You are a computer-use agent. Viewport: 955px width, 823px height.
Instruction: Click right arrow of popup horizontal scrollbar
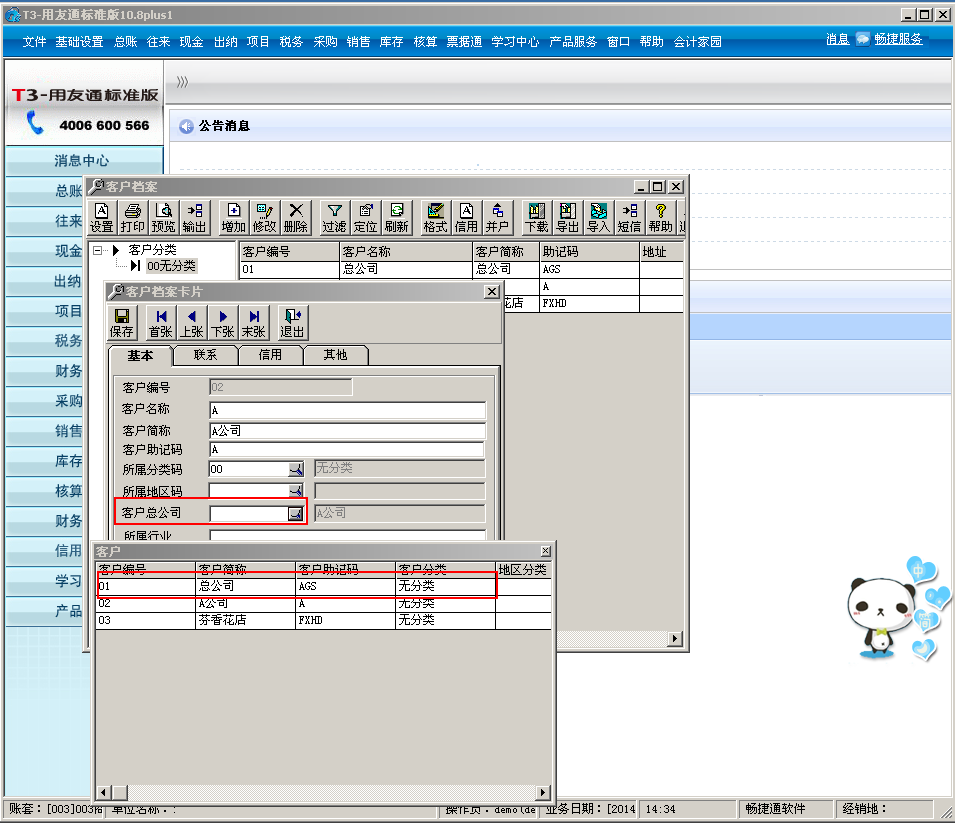tap(543, 793)
